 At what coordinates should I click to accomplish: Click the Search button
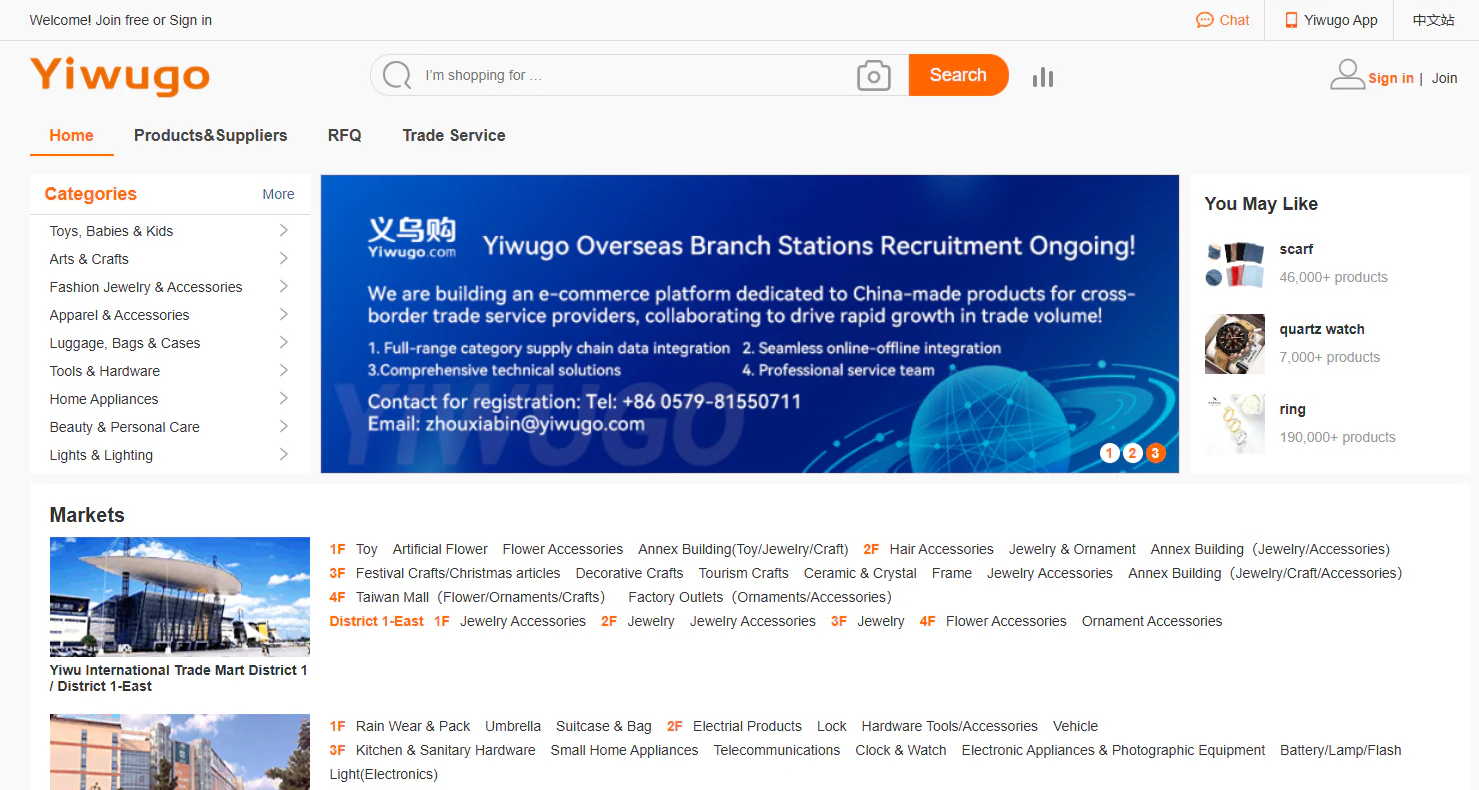point(957,74)
